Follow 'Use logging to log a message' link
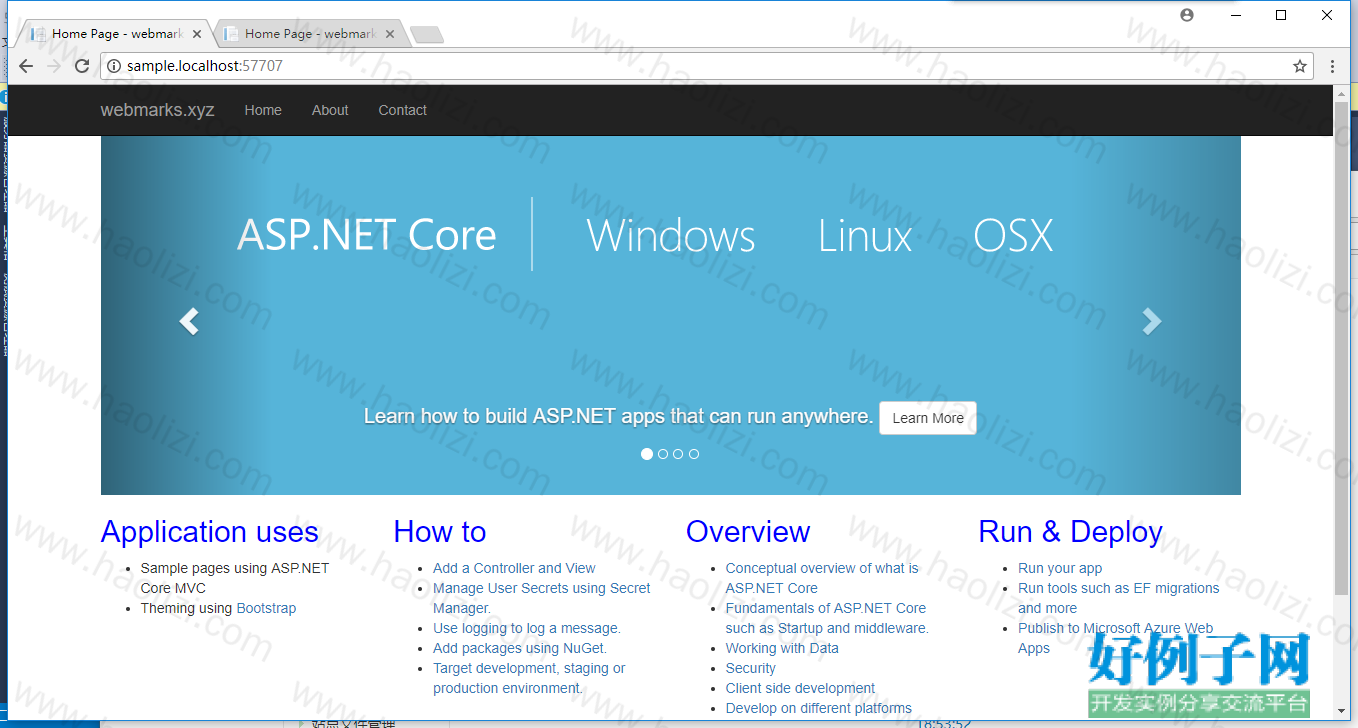This screenshot has height=728, width=1358. [527, 628]
